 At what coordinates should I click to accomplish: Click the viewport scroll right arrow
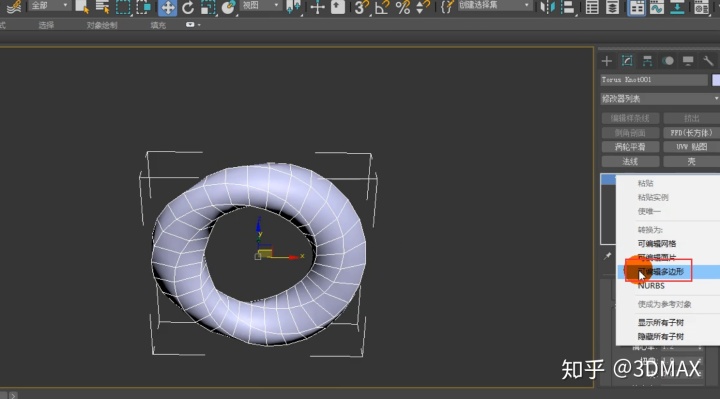coord(13,395)
